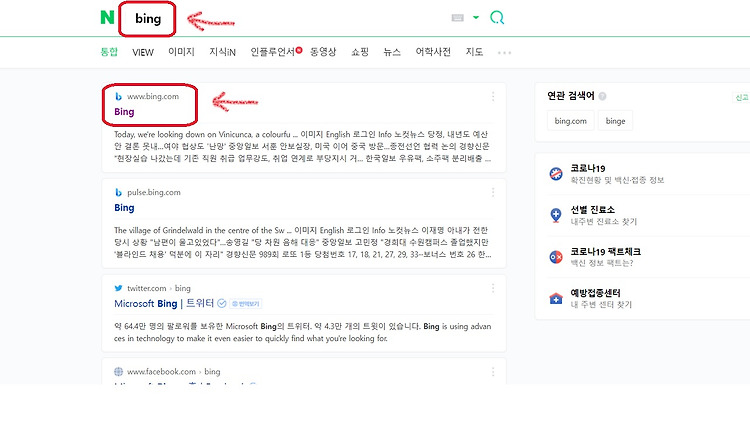
Task: Click the Today, we're looking down snippet text
Action: tap(302, 146)
